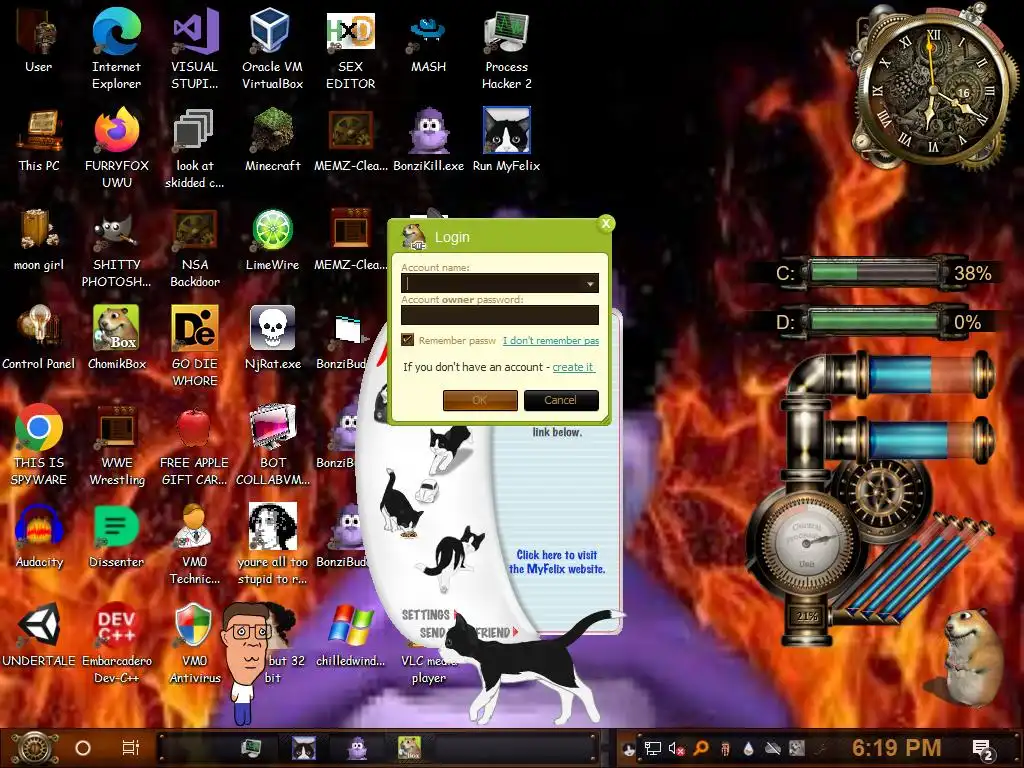
Task: Click Cancel in Login dialog
Action: [x=561, y=400]
